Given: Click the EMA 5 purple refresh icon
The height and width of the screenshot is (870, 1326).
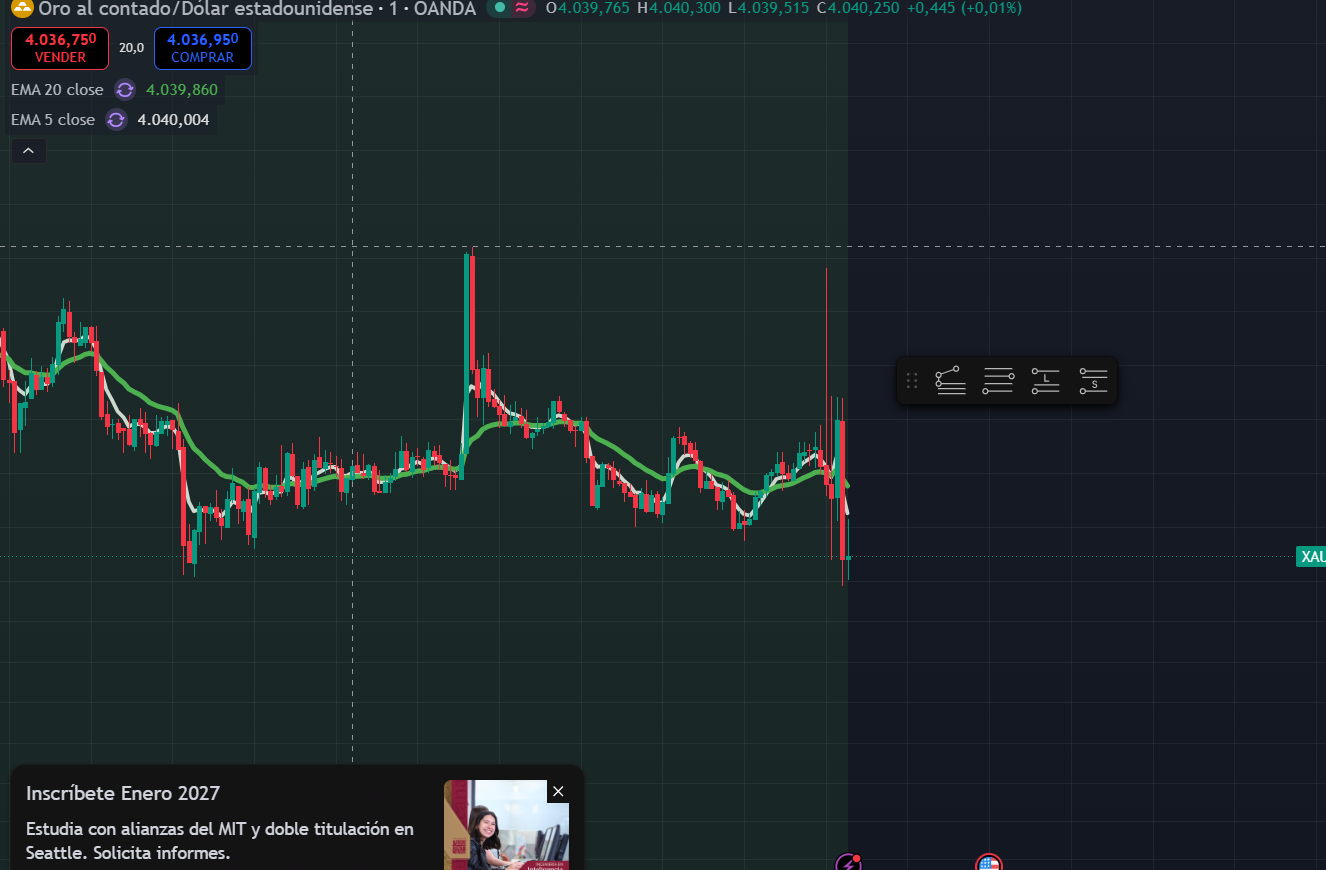Looking at the screenshot, I should tap(116, 120).
